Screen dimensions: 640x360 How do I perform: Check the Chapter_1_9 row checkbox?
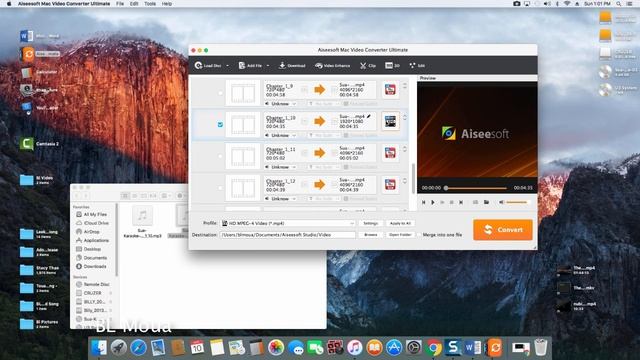click(220, 93)
